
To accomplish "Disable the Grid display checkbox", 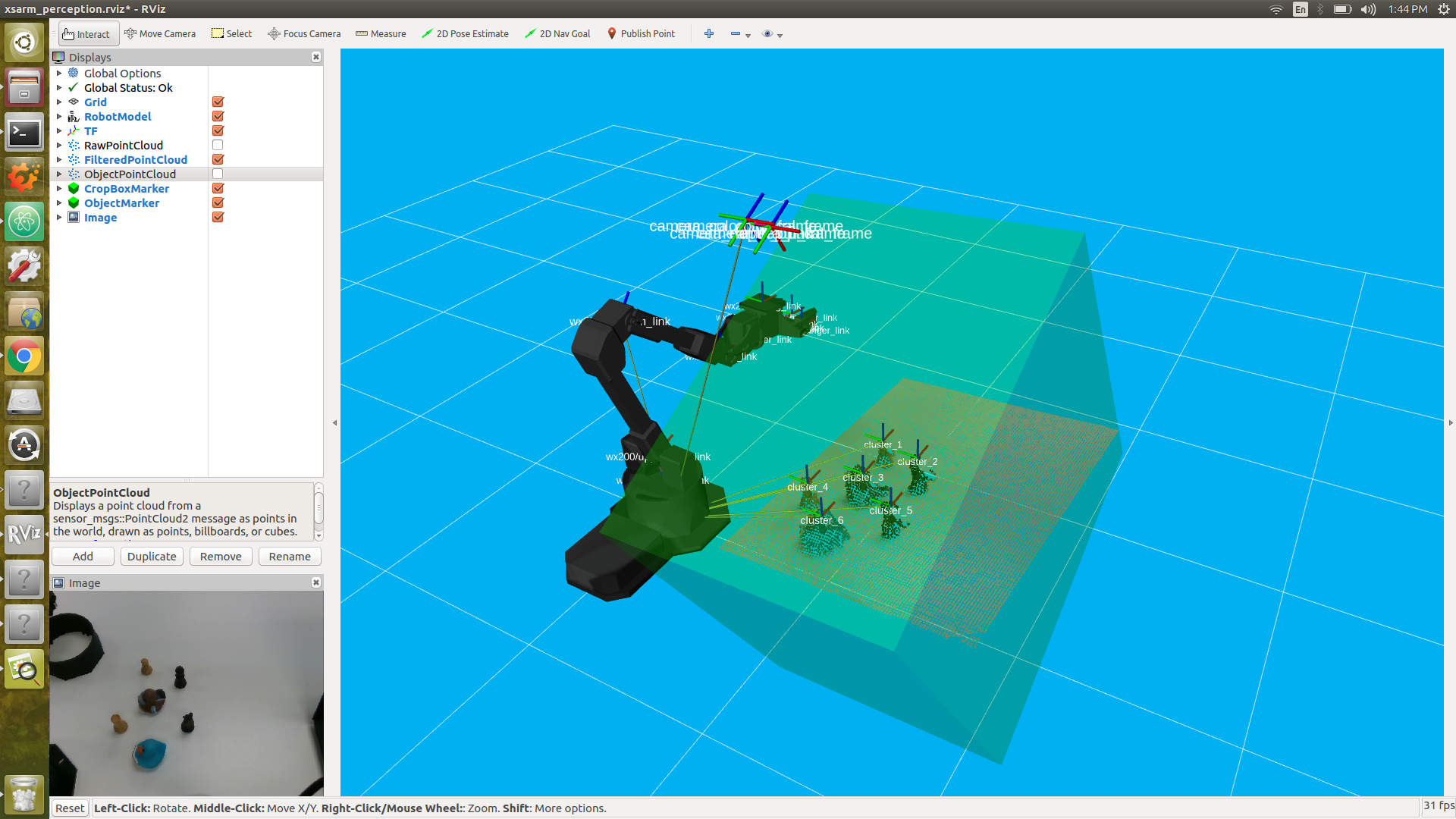I will pyautogui.click(x=218, y=102).
